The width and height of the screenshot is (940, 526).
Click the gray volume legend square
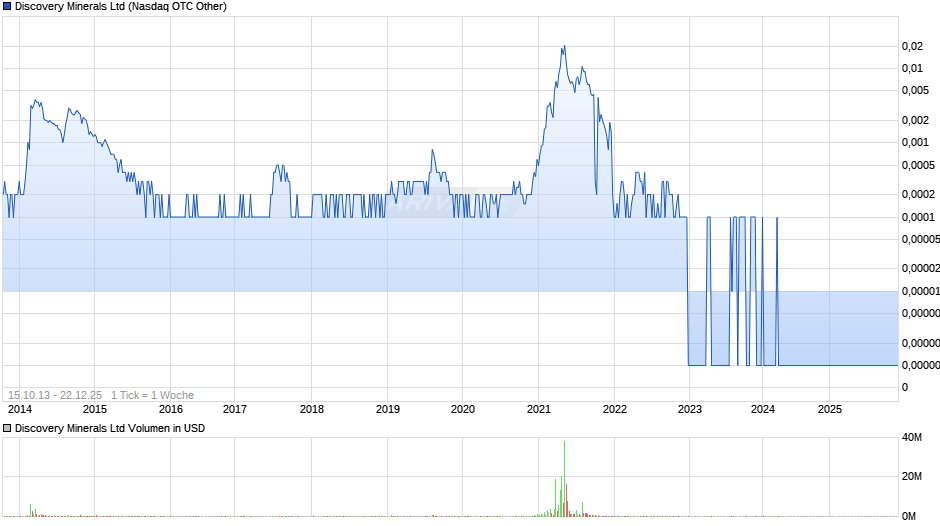pos(7,428)
